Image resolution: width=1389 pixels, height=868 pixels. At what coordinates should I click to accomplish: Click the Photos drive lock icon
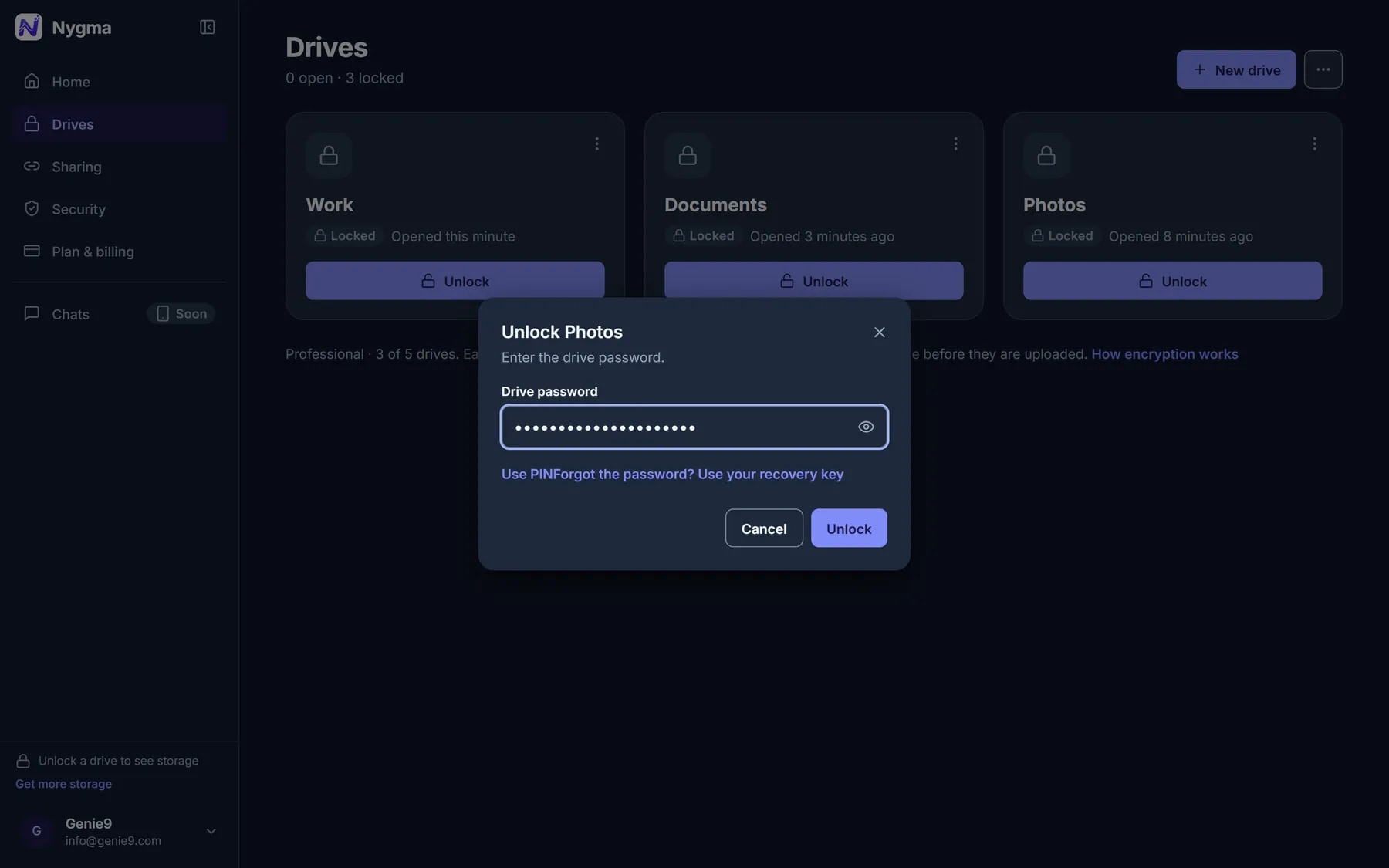1046,156
